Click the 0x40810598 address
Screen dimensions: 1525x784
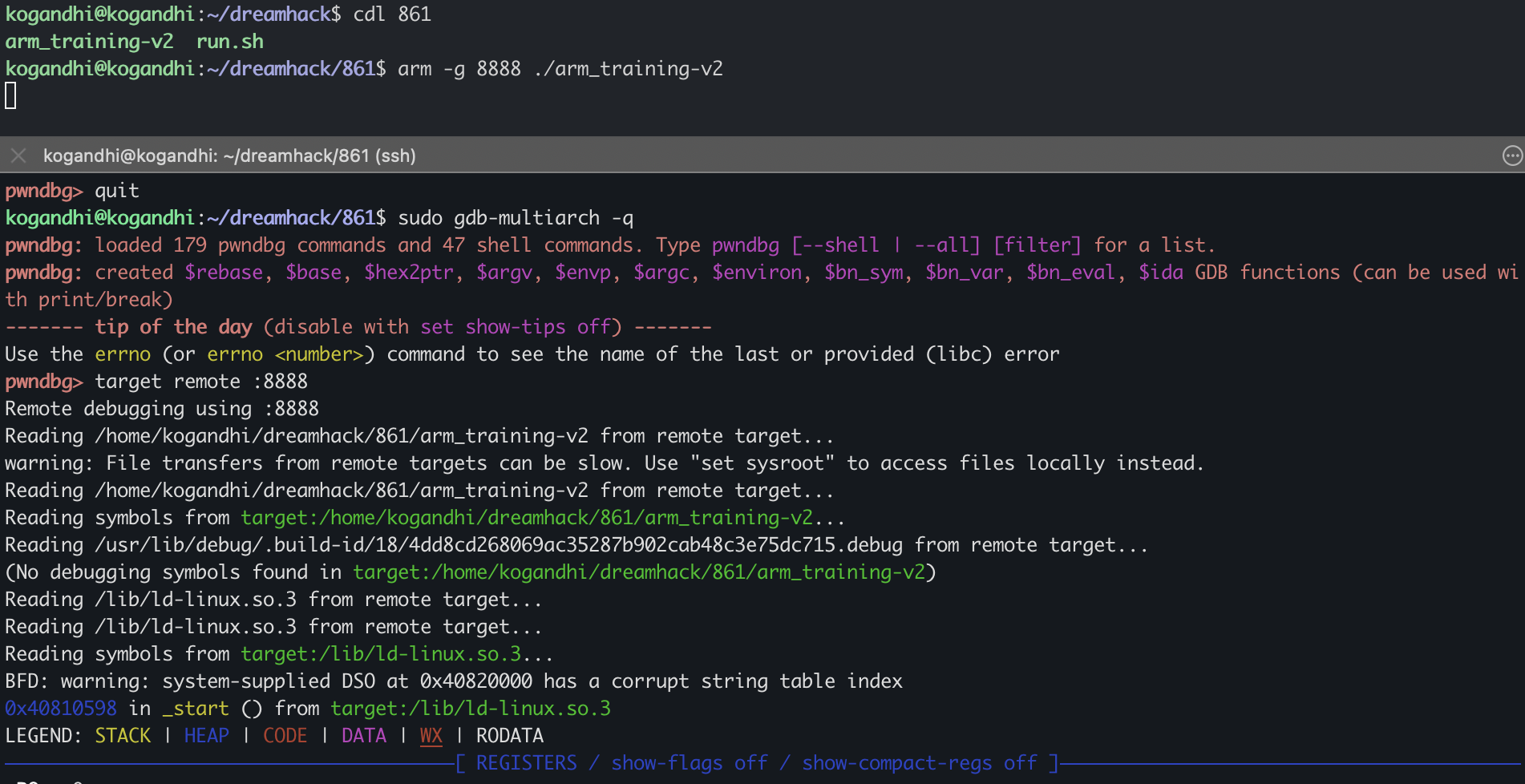click(61, 709)
